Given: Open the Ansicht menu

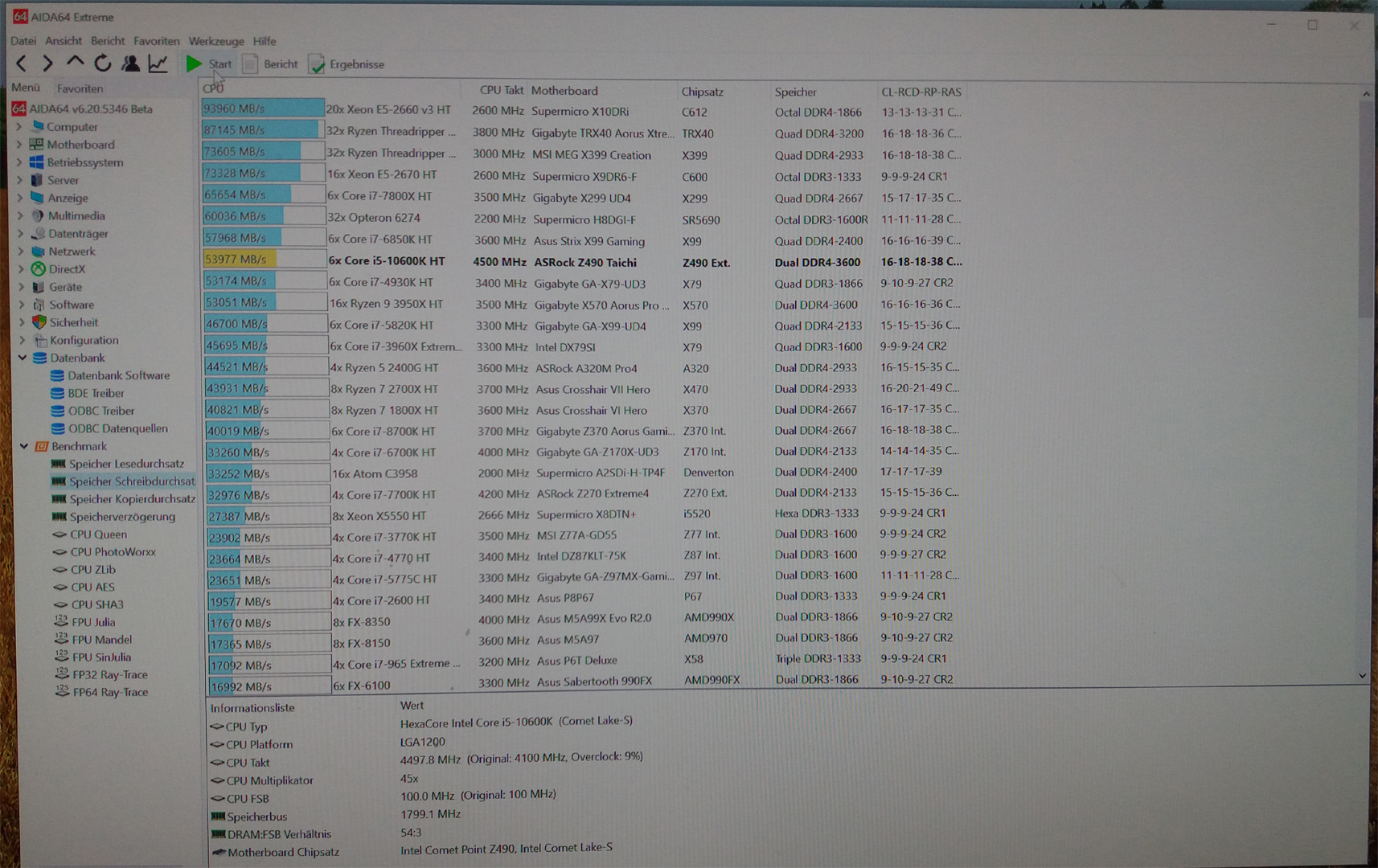Looking at the screenshot, I should (64, 41).
